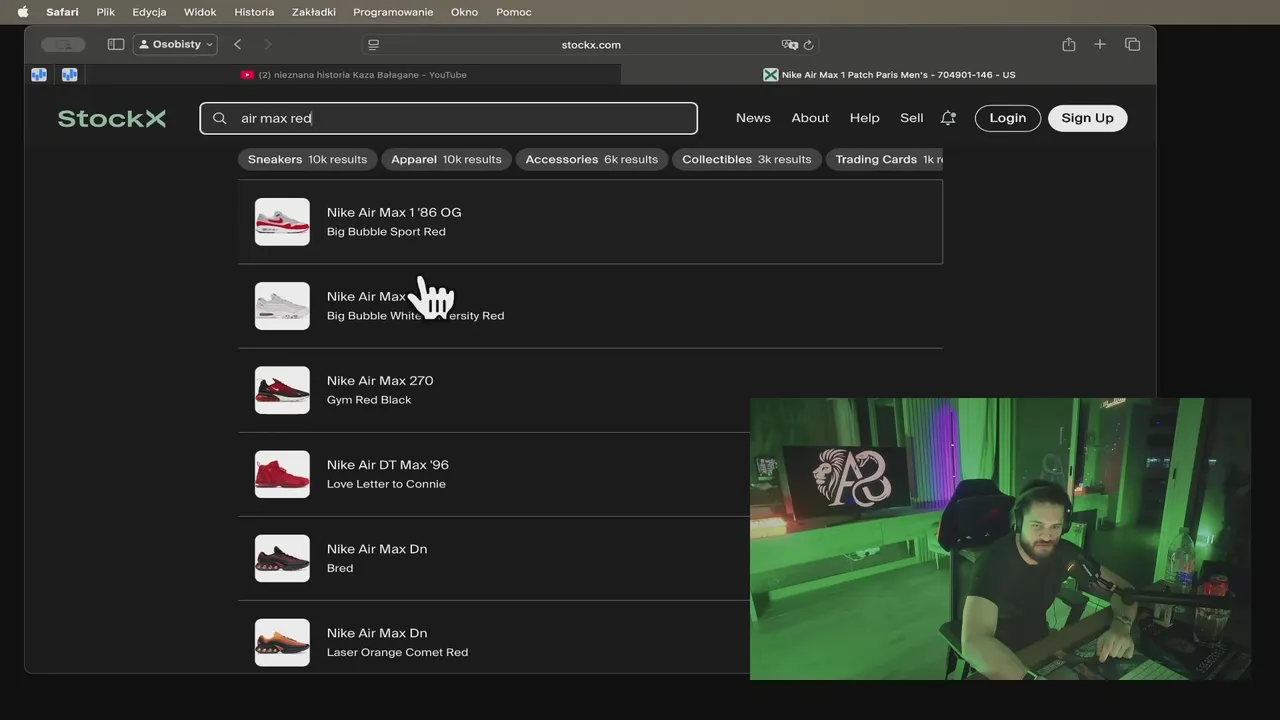
Task: Select Nike Air Max 270 Gym Red Black
Action: [x=590, y=390]
